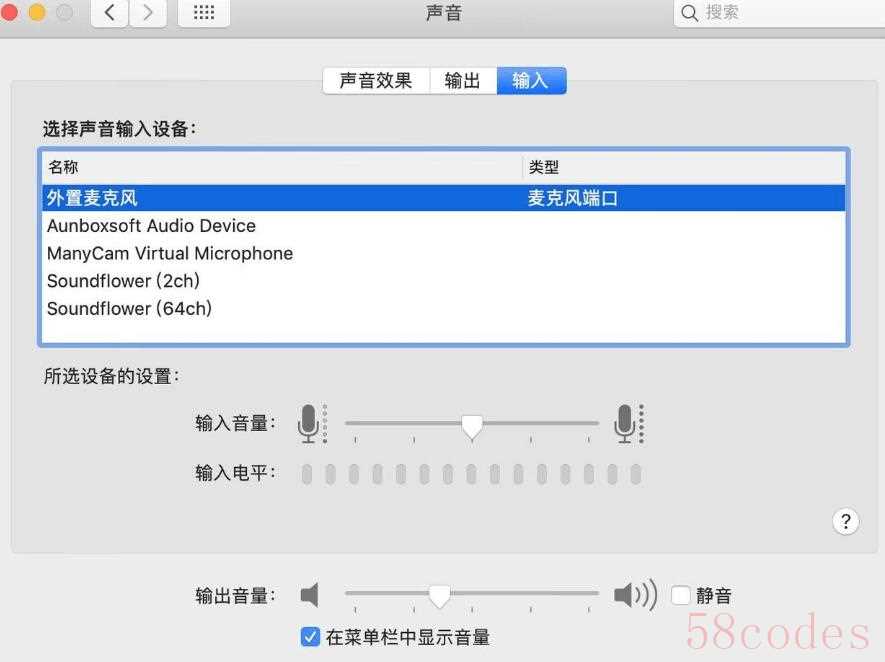Screen dimensions: 885x662
Task: Focus the 搜索 search field
Action: point(779,12)
